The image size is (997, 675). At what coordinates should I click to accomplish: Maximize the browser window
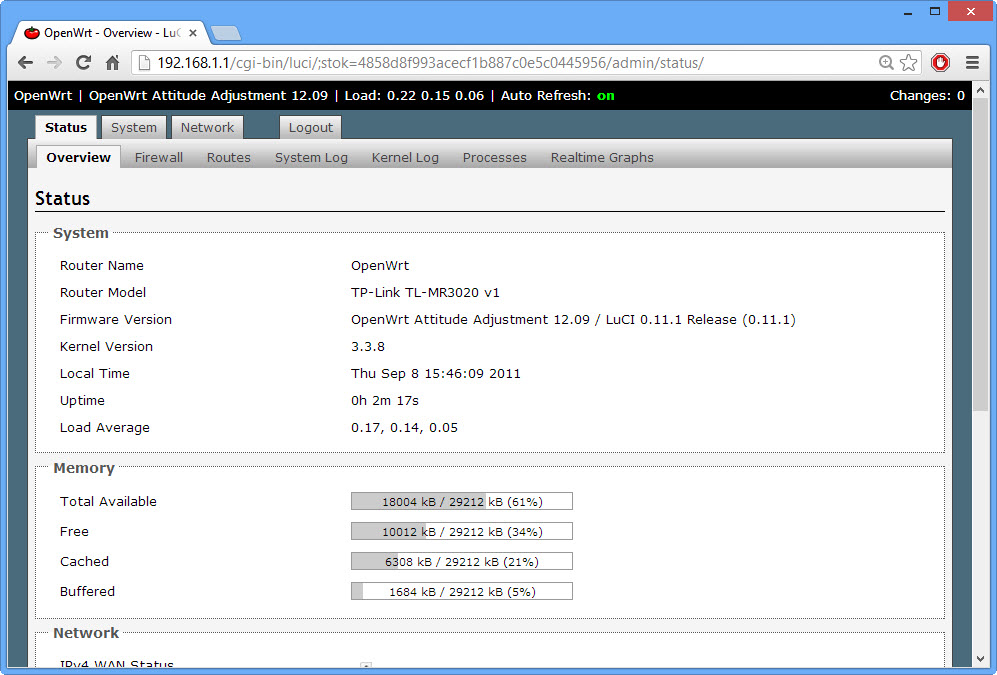tap(935, 11)
